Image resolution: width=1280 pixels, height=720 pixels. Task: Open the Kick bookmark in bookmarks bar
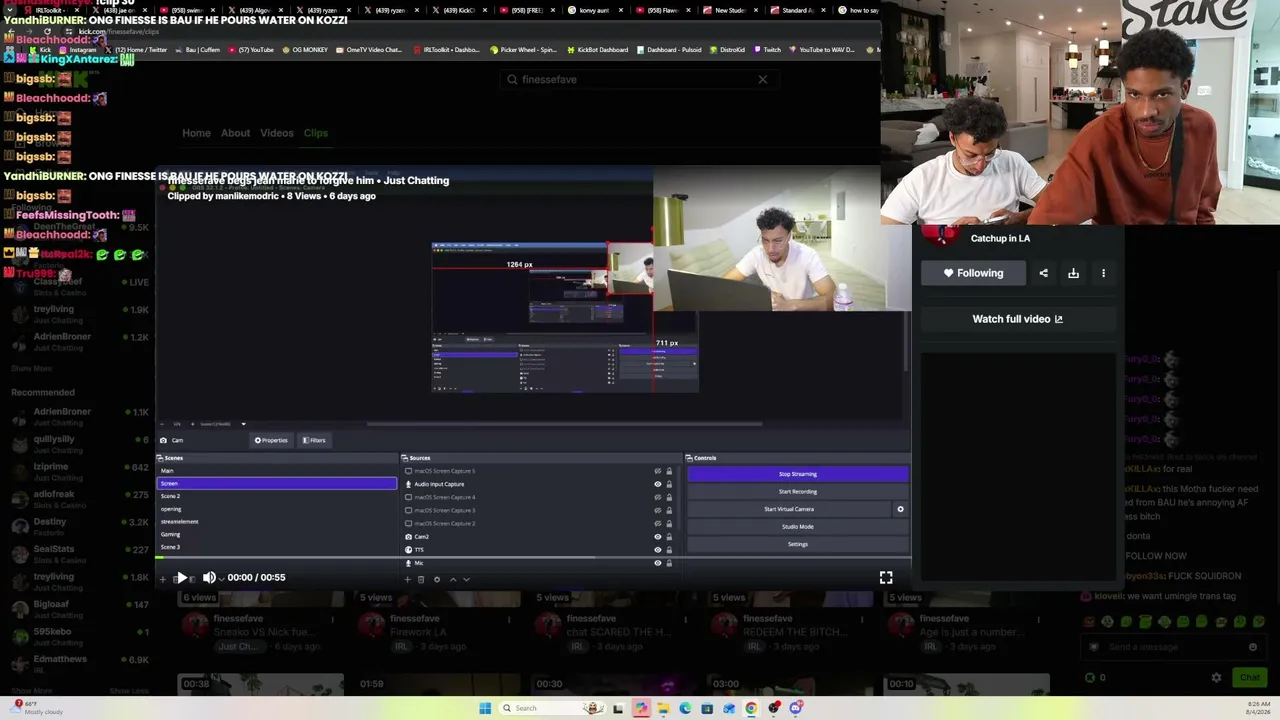click(40, 49)
